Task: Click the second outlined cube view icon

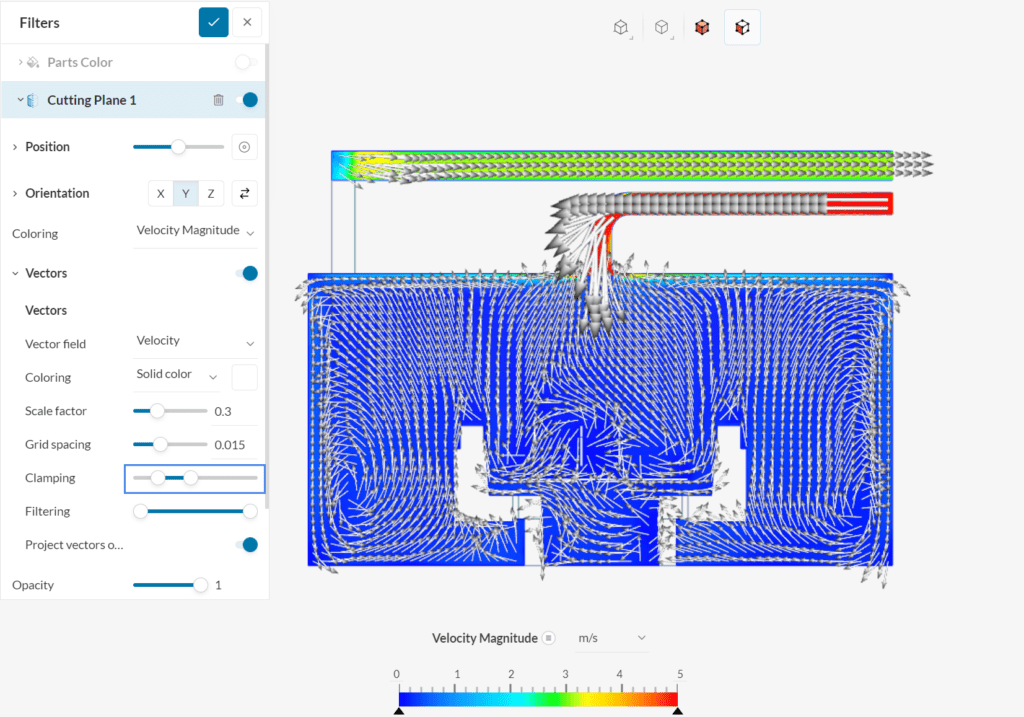Action: pos(661,28)
